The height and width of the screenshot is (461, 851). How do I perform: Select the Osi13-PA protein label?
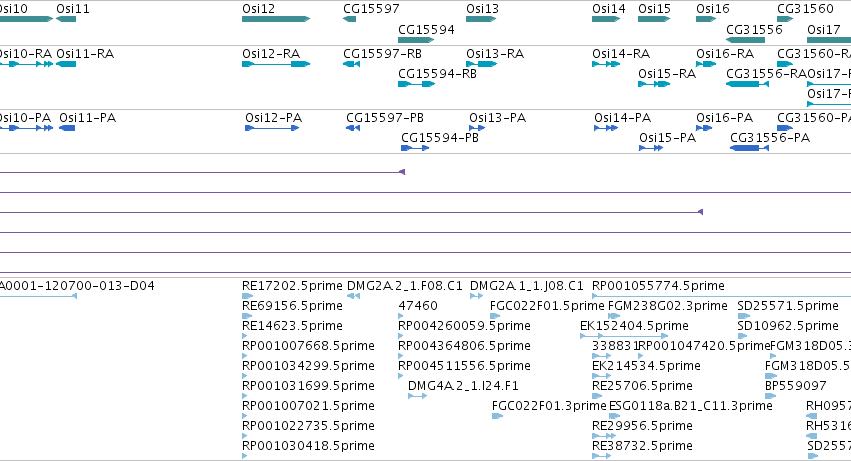click(x=497, y=118)
